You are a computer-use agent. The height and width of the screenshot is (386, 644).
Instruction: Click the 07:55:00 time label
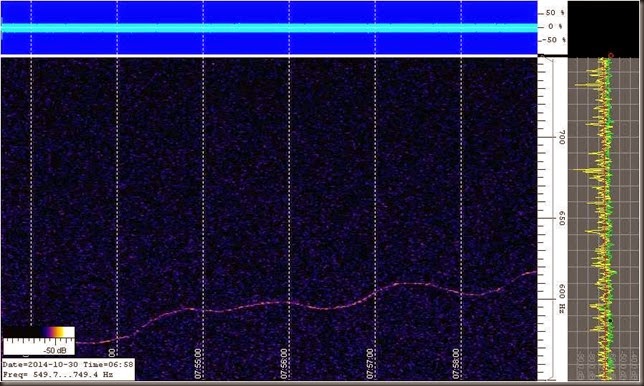click(198, 364)
